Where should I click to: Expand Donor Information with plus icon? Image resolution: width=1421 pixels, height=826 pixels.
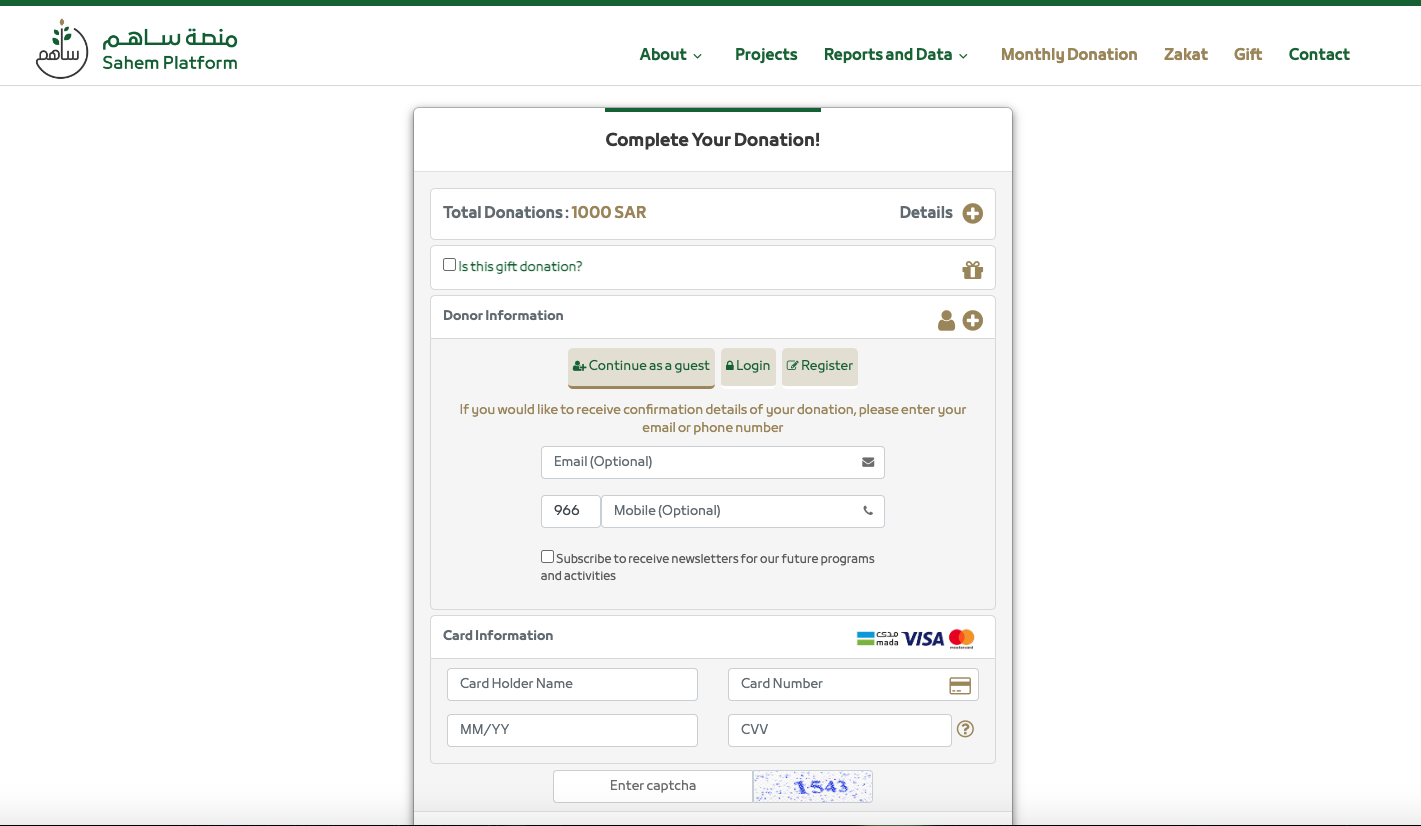coord(972,321)
